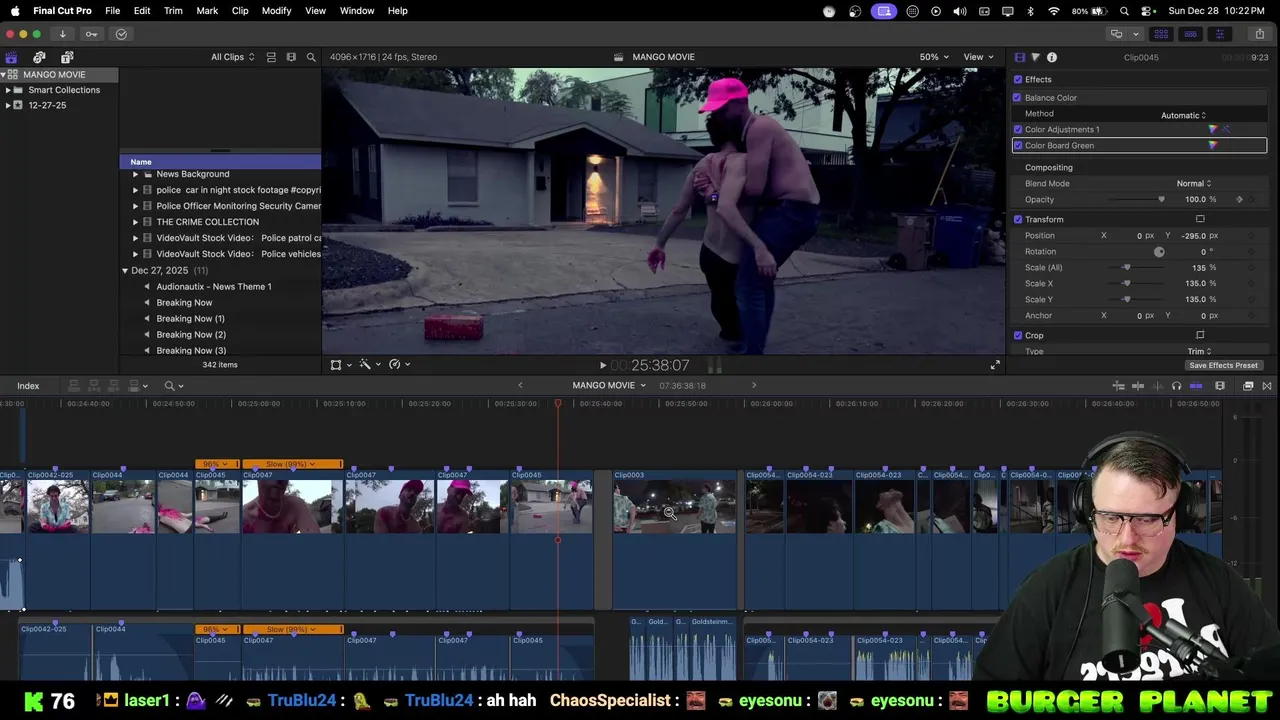This screenshot has height=720, width=1280.
Task: Open the Transitions browser icon in timeline
Action: coord(1267,386)
